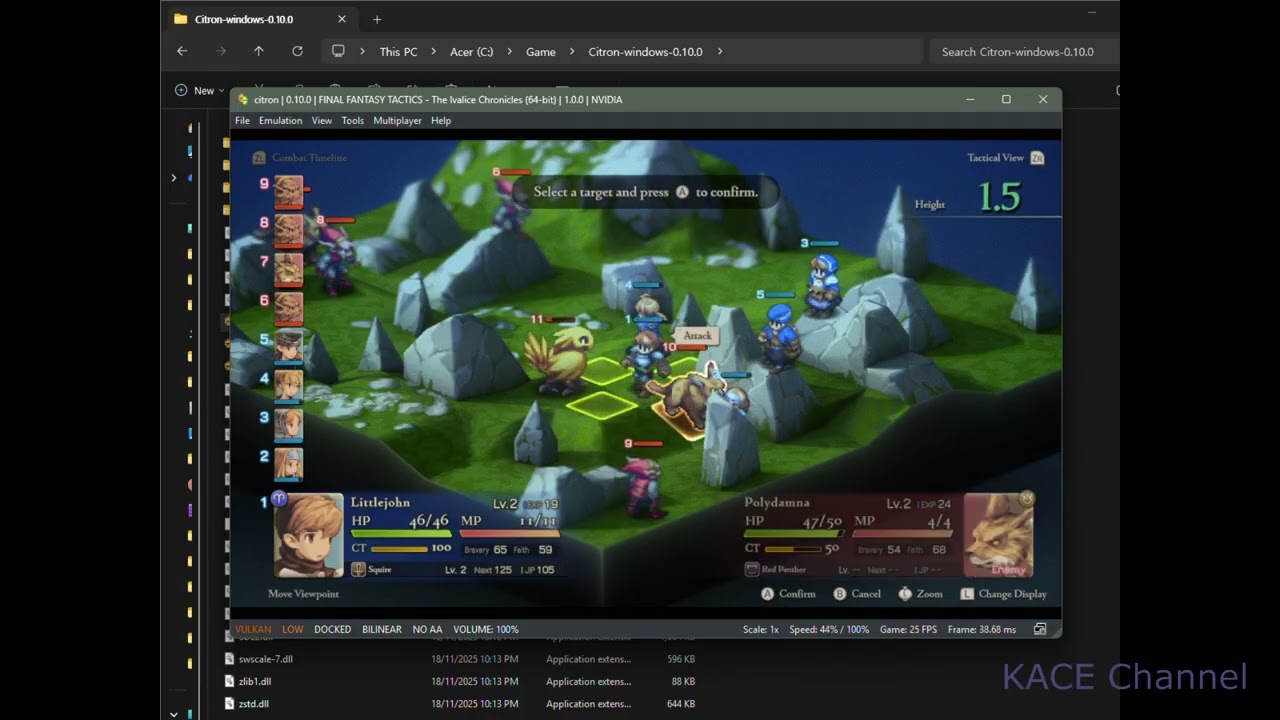Click timeline portrait number 5 ally with cap

[x=289, y=347]
